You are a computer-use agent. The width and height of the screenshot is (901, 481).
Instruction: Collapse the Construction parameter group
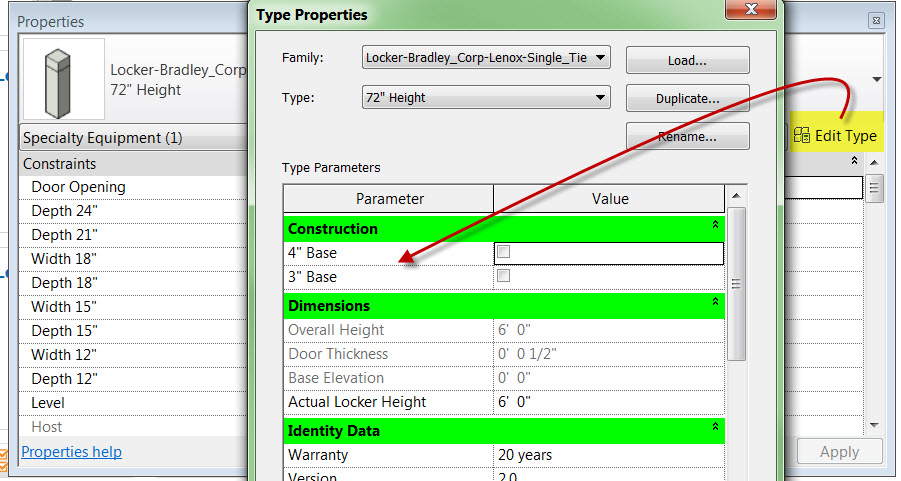(x=715, y=225)
